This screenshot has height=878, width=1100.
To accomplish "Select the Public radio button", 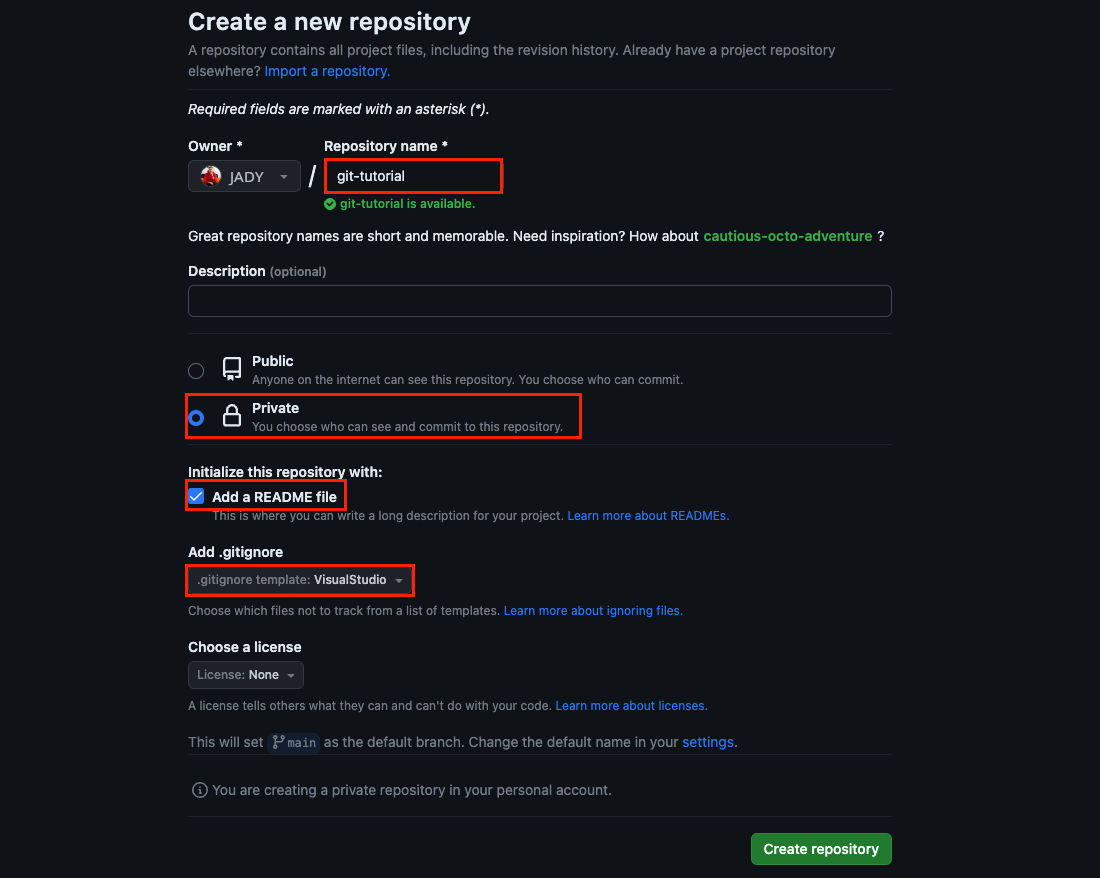I will pos(196,371).
